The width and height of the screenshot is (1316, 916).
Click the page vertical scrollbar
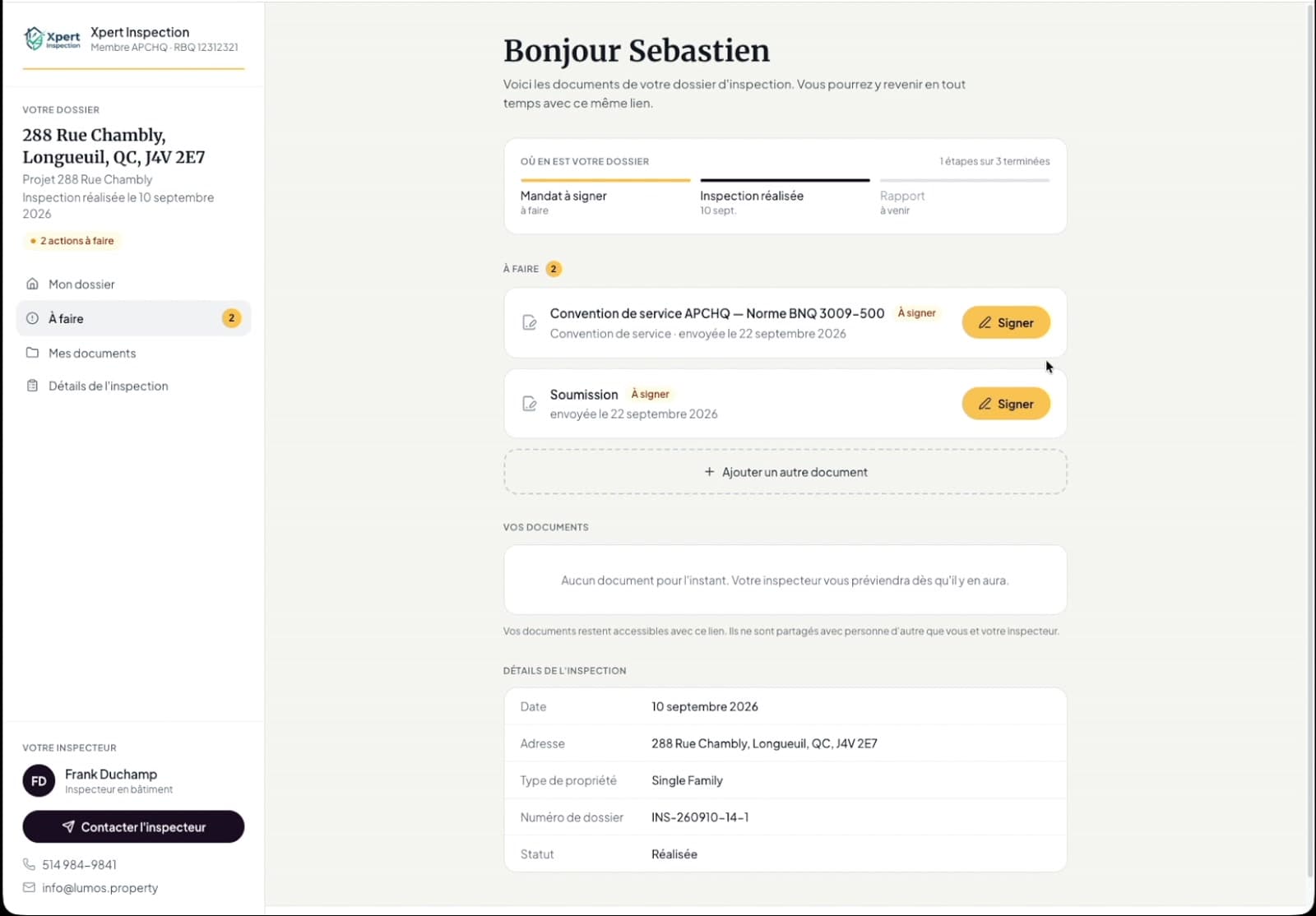[x=1310, y=441]
